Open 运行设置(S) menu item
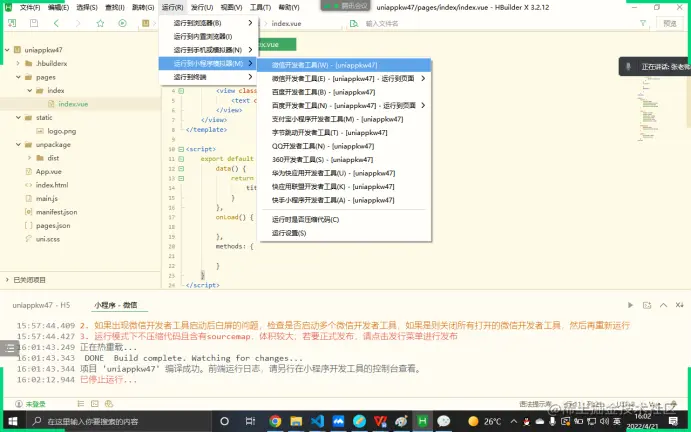Viewport: 692px width, 432px height. [x=345, y=233]
